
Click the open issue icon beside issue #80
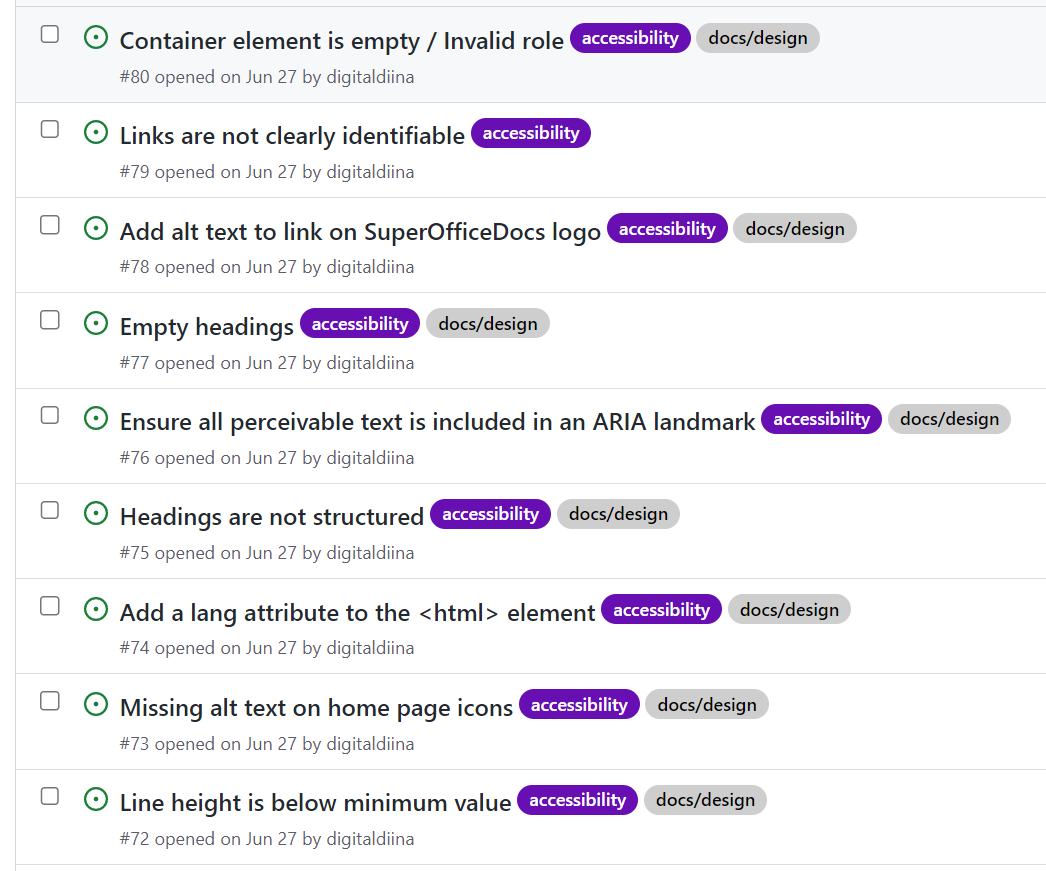click(96, 38)
